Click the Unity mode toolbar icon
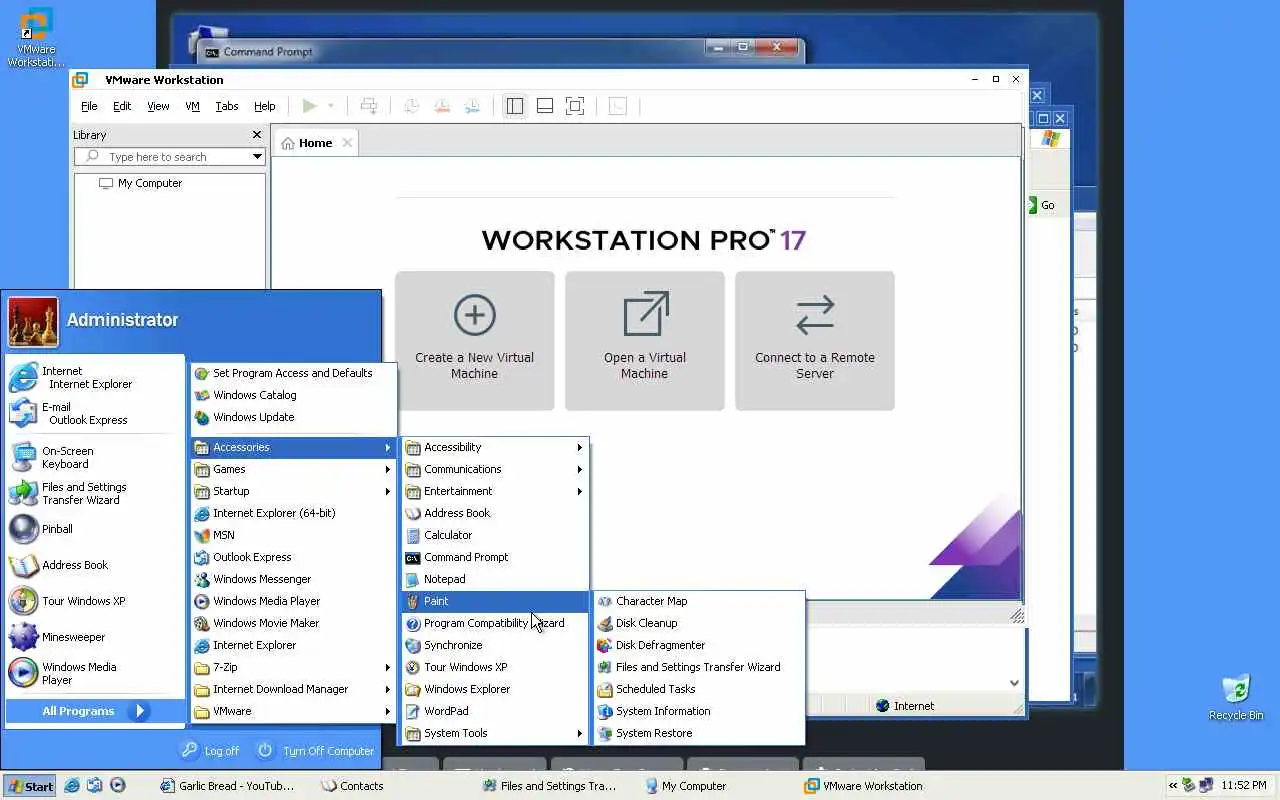 click(618, 106)
